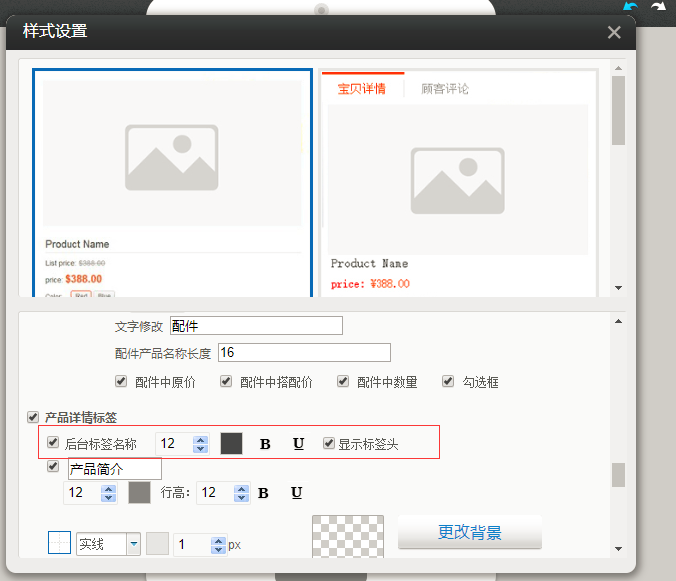Disable the 产品详情标签 checkbox

[x=33, y=417]
